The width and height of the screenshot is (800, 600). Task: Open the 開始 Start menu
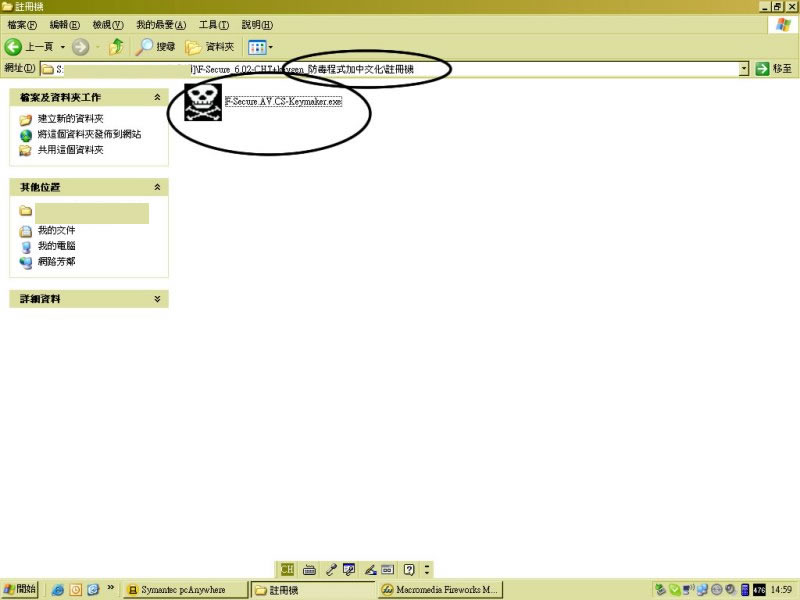[19, 589]
